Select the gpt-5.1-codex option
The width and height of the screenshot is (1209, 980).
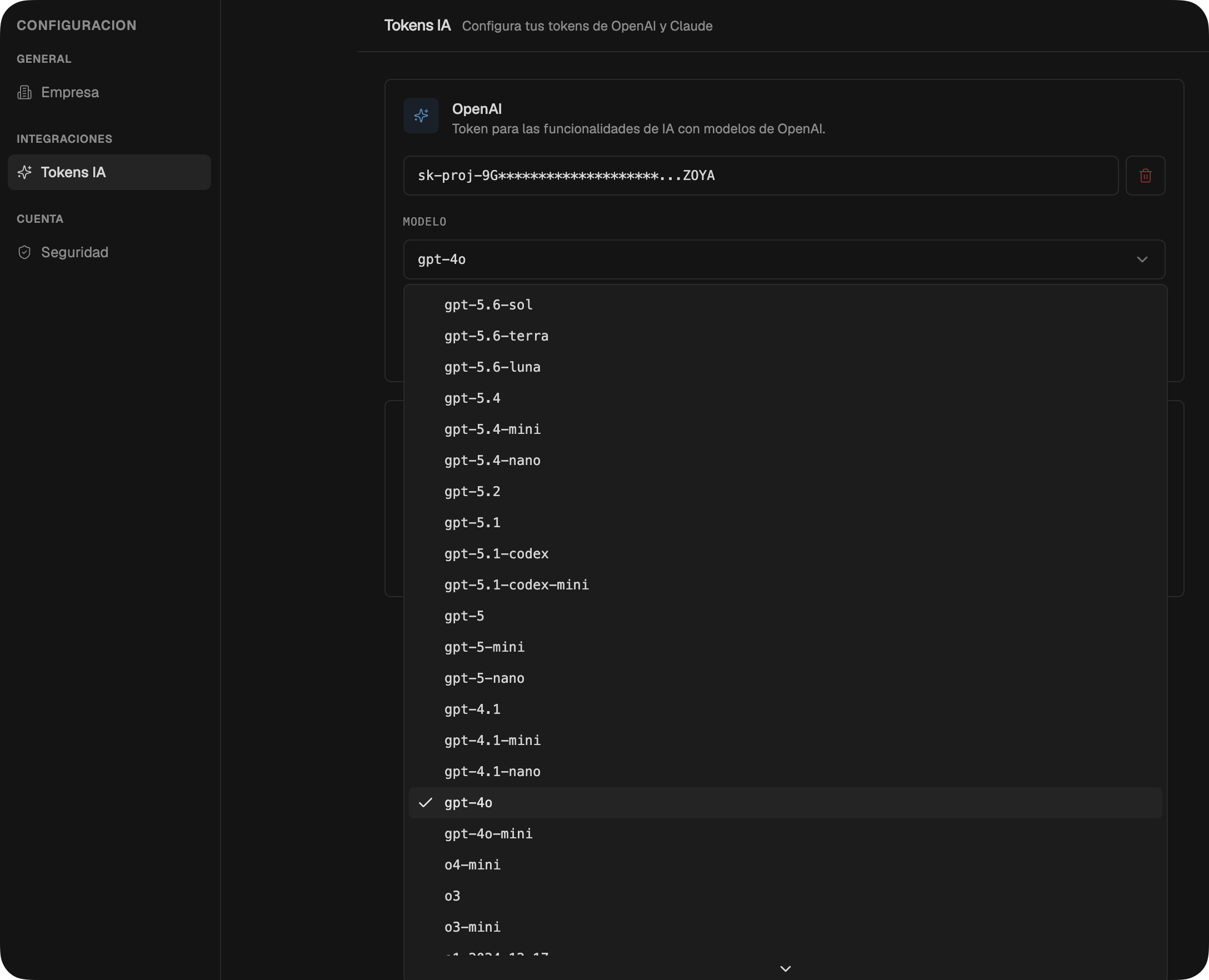(x=785, y=553)
